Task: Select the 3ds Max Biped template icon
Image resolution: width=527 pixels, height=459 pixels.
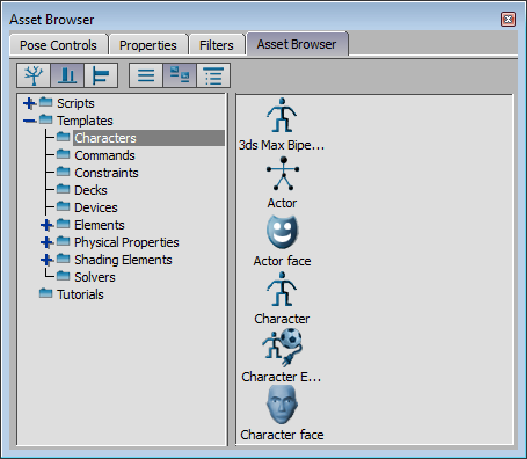Action: click(282, 115)
